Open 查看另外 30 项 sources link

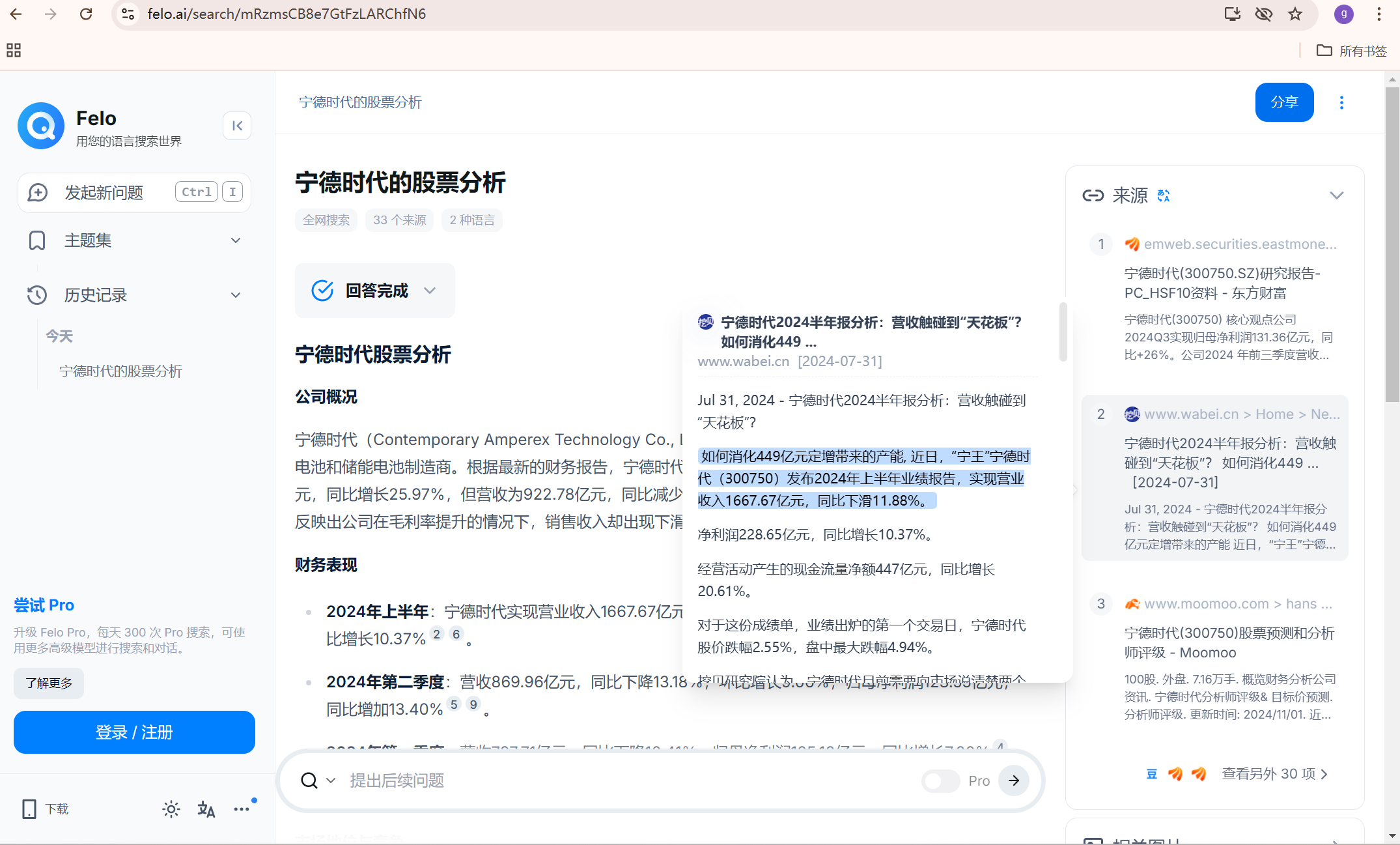point(1275,773)
